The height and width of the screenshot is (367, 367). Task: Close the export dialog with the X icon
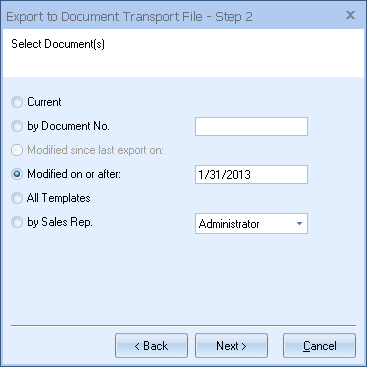pyautogui.click(x=350, y=15)
